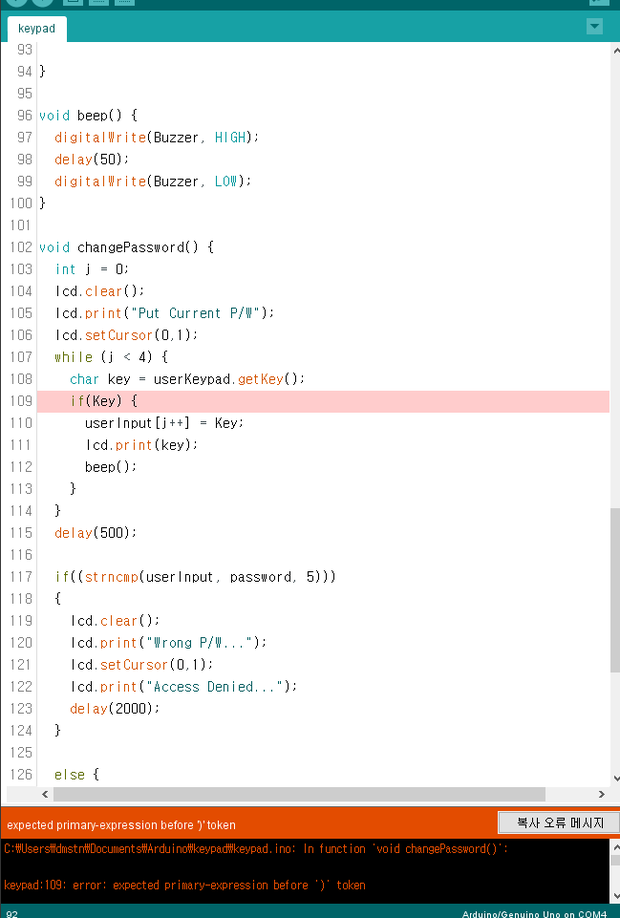
Task: Open the tab options dropdown arrow
Action: (x=596, y=27)
